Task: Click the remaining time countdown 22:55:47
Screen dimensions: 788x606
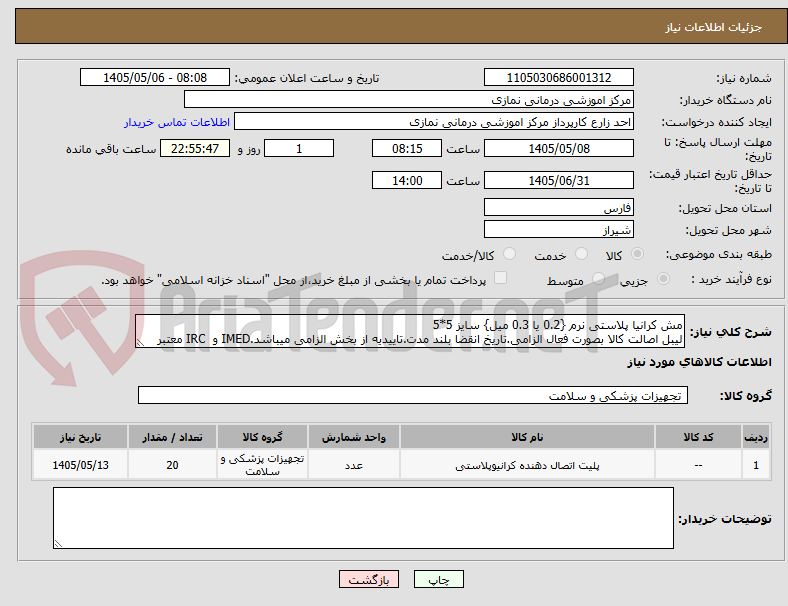Action: (x=195, y=149)
